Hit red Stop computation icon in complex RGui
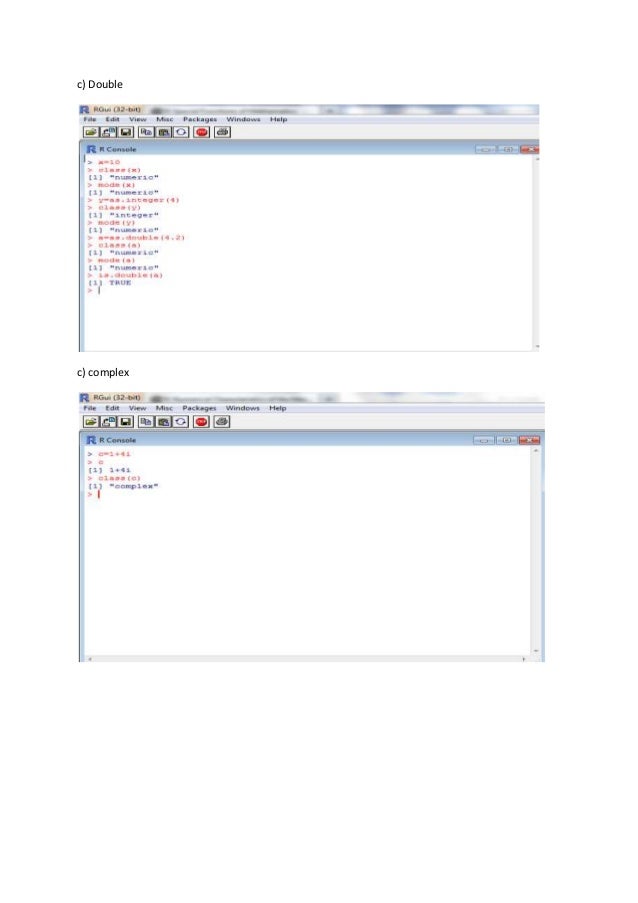 click(202, 422)
